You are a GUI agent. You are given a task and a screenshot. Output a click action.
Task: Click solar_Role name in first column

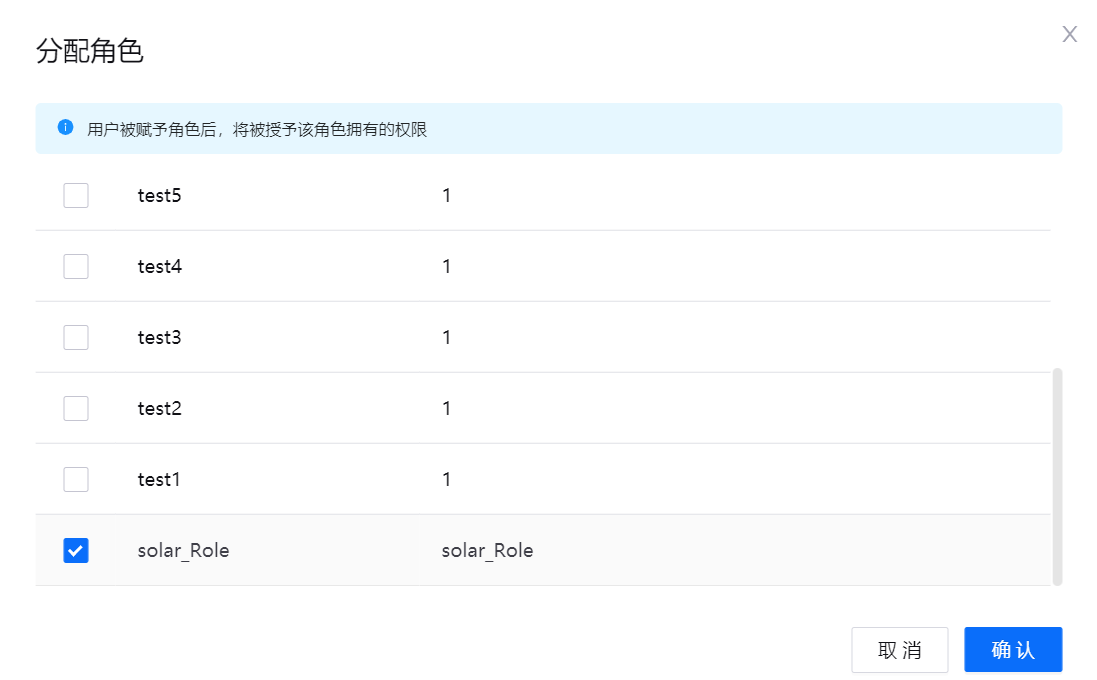pos(183,550)
